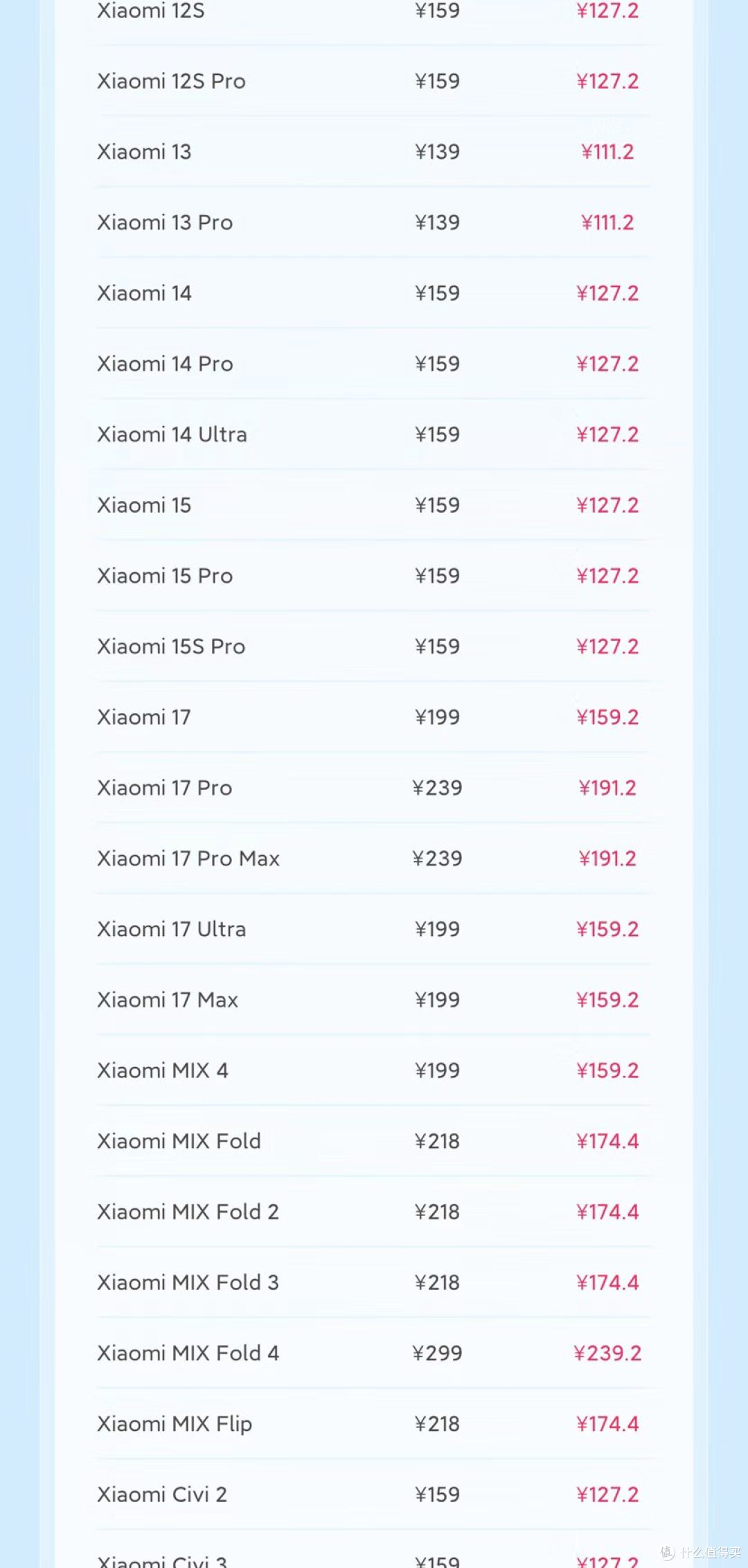
Task: Click the Xiaomi 17 Pro Max label
Action: [x=188, y=858]
